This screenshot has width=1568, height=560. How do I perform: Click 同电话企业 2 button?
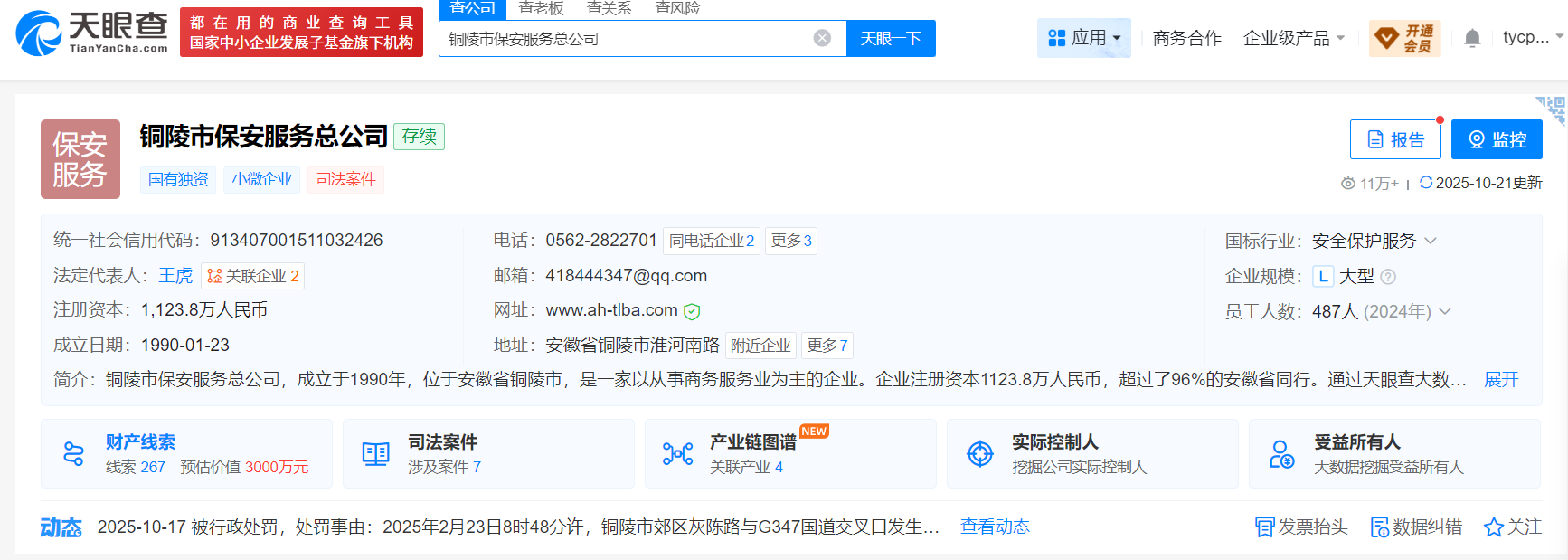(x=712, y=241)
